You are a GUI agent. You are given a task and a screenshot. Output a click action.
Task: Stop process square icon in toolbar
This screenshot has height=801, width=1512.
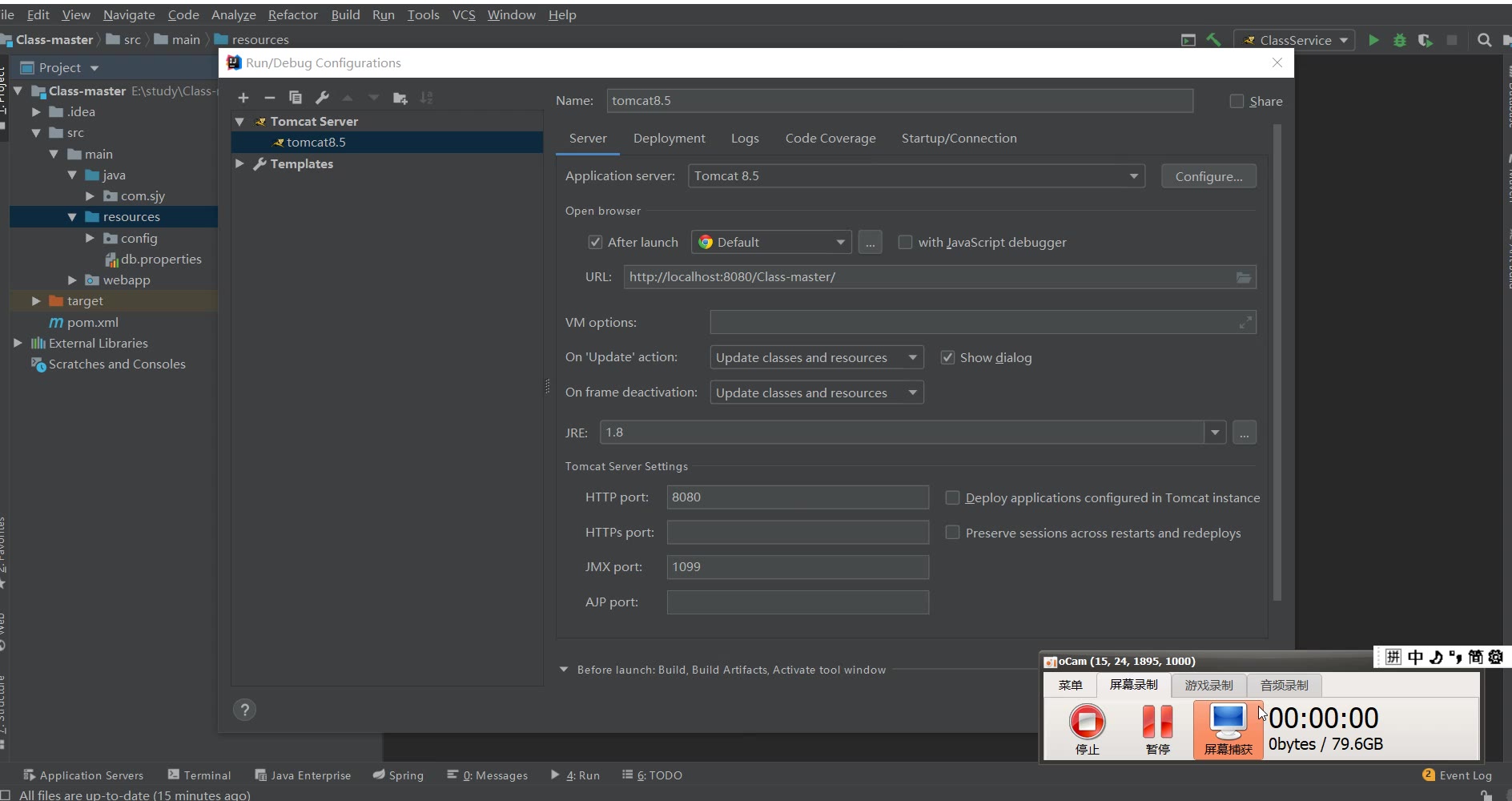click(x=1452, y=40)
